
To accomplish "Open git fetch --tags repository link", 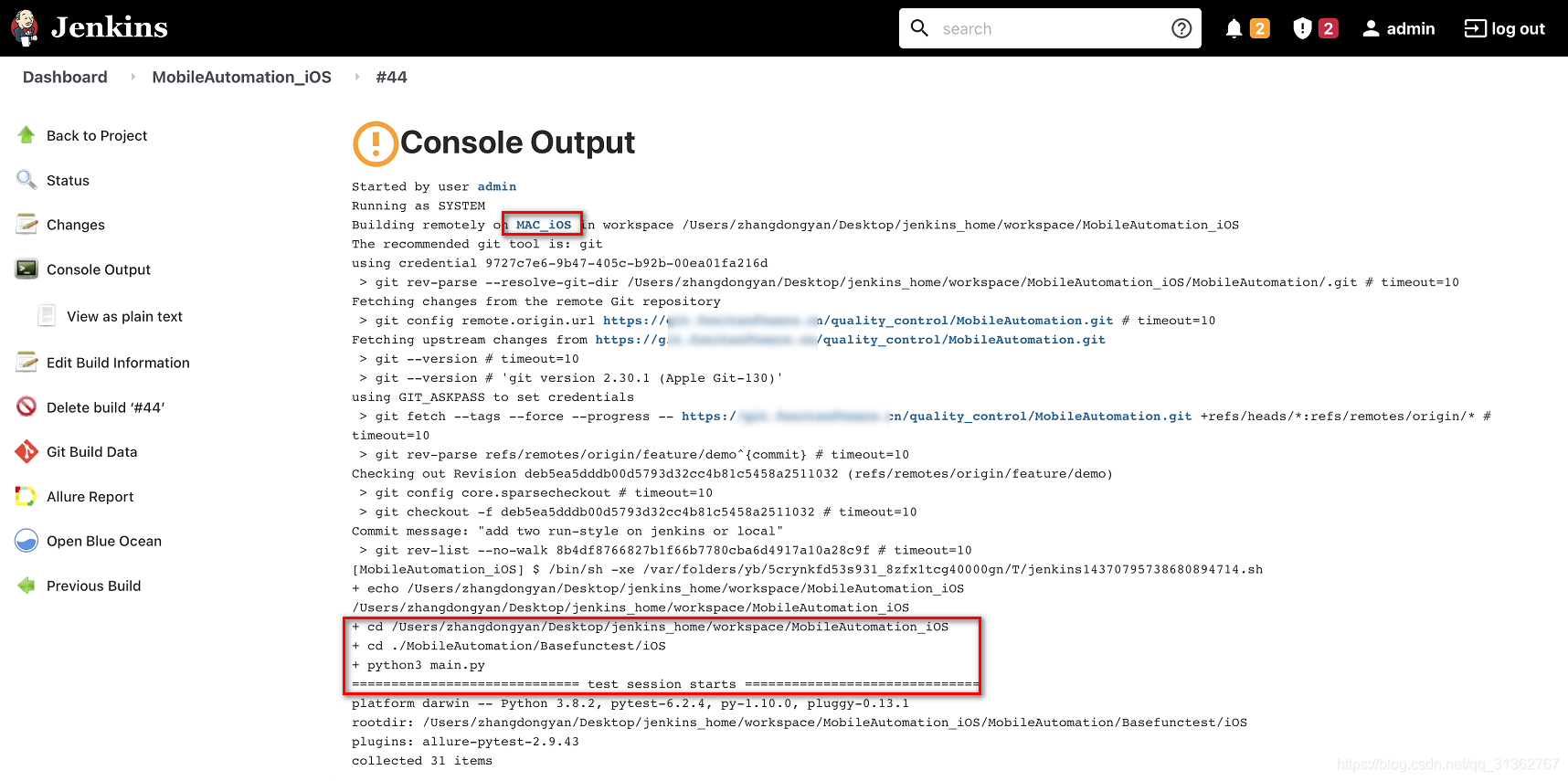I will point(937,417).
